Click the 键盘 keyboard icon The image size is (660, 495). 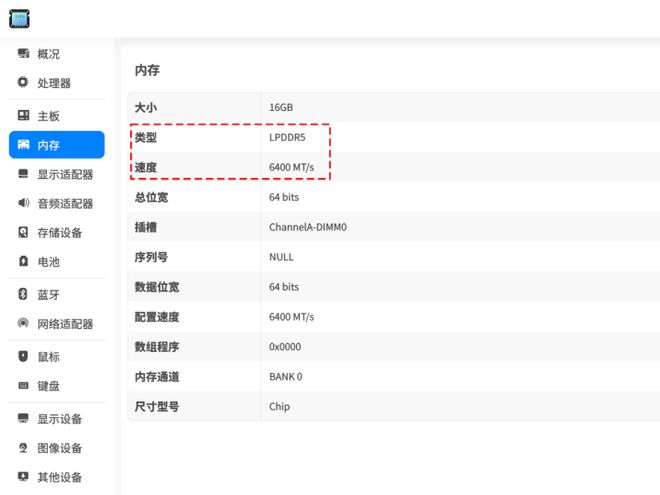(23, 386)
